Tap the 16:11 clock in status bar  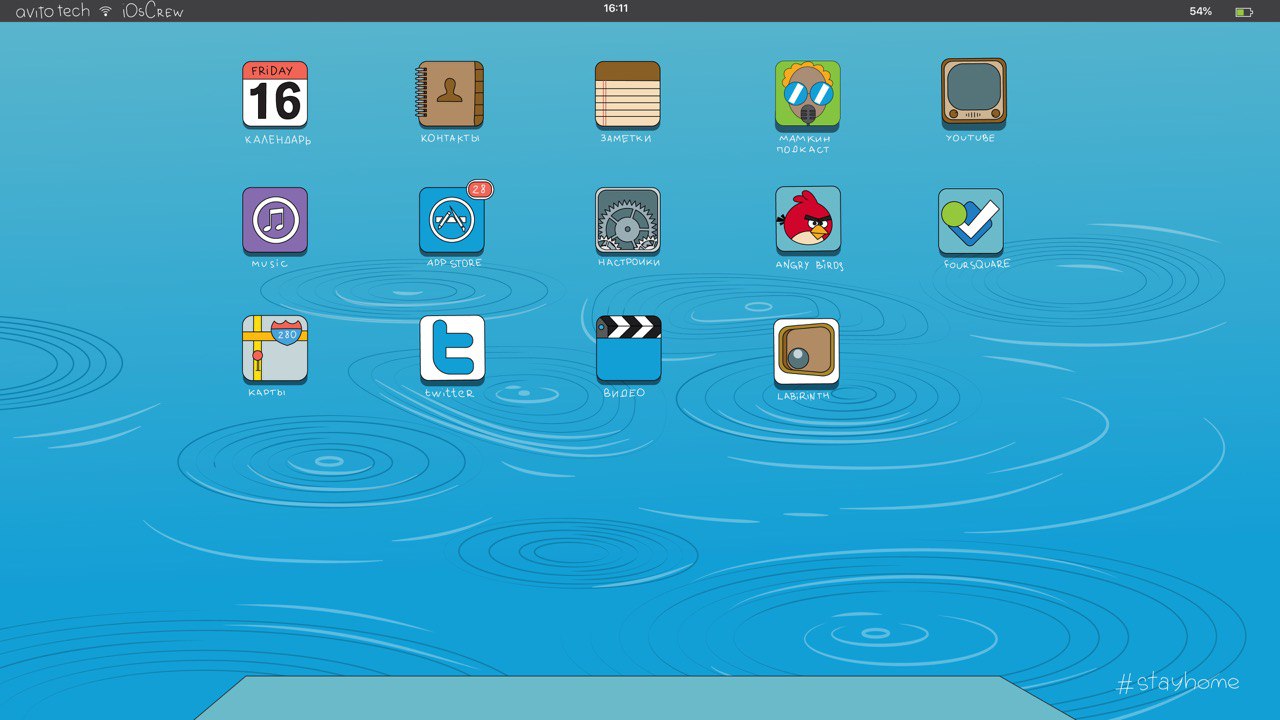click(x=616, y=8)
